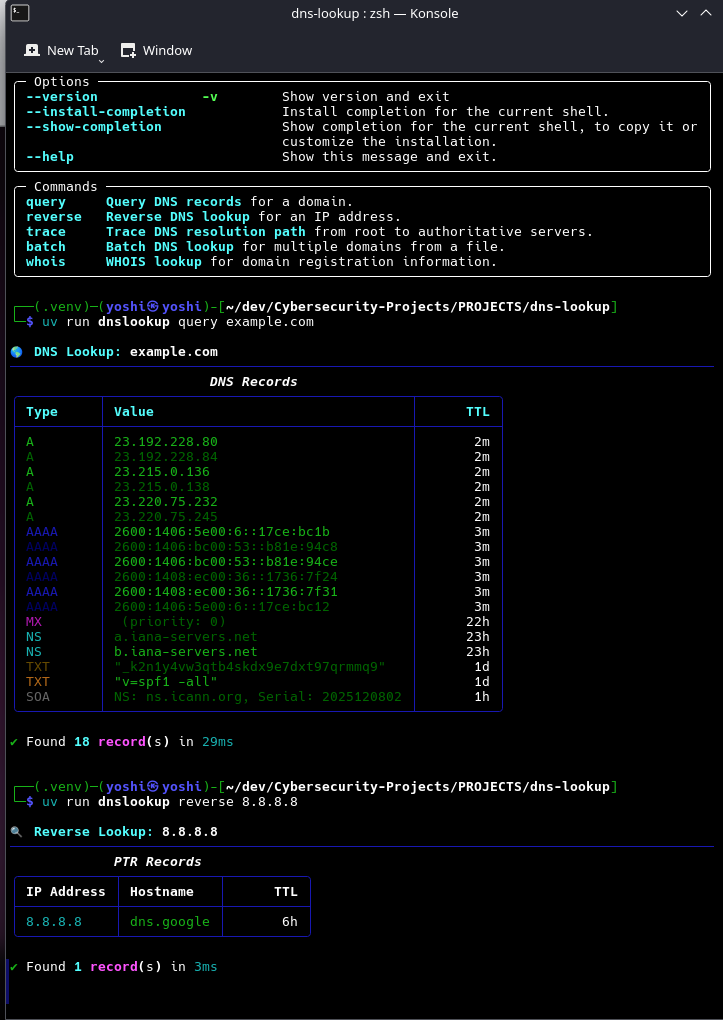This screenshot has height=1020, width=723.
Task: Click the b.iana-servers.net nameserver
Action: tap(185, 651)
